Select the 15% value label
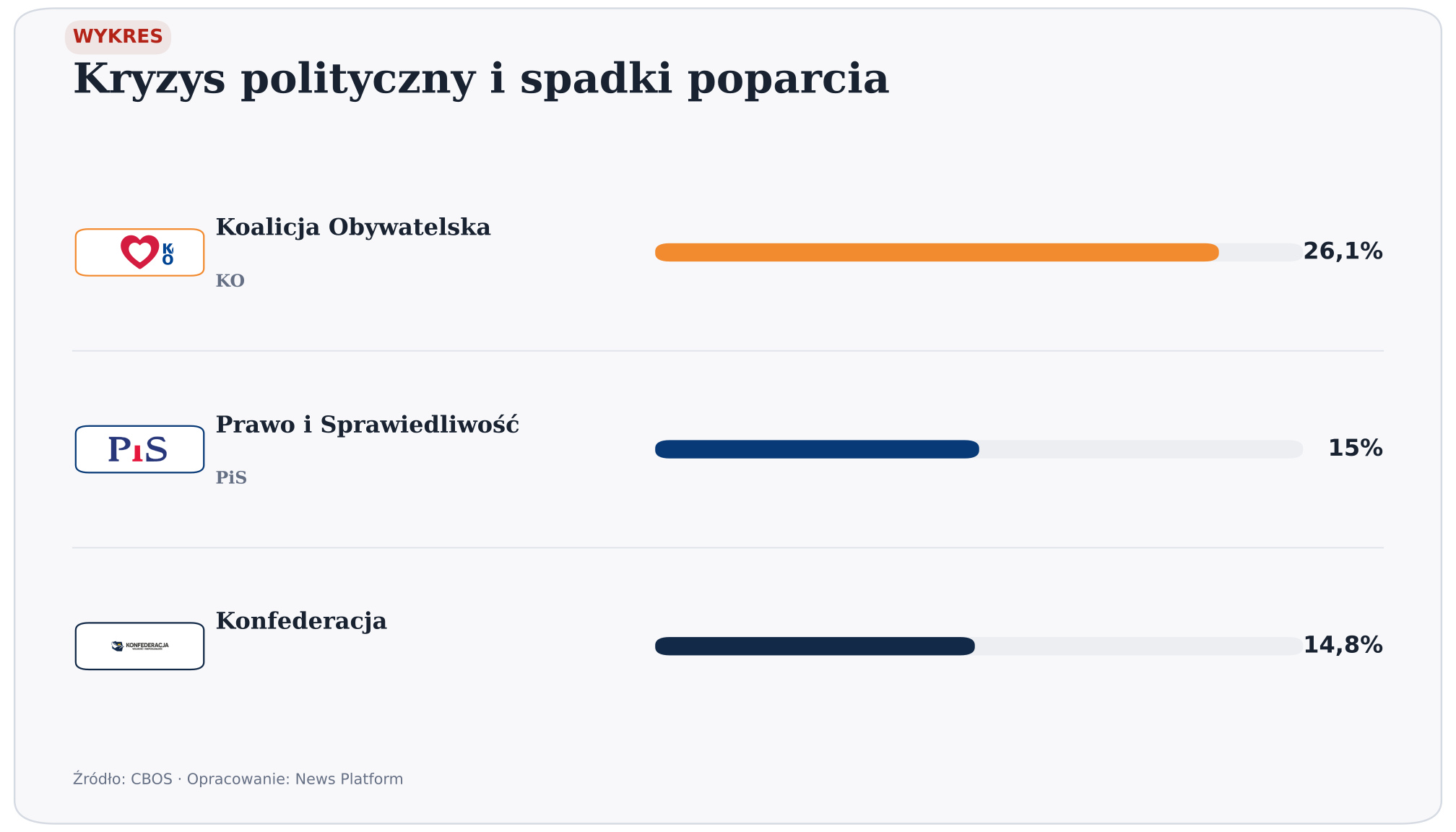 pyautogui.click(x=1356, y=448)
